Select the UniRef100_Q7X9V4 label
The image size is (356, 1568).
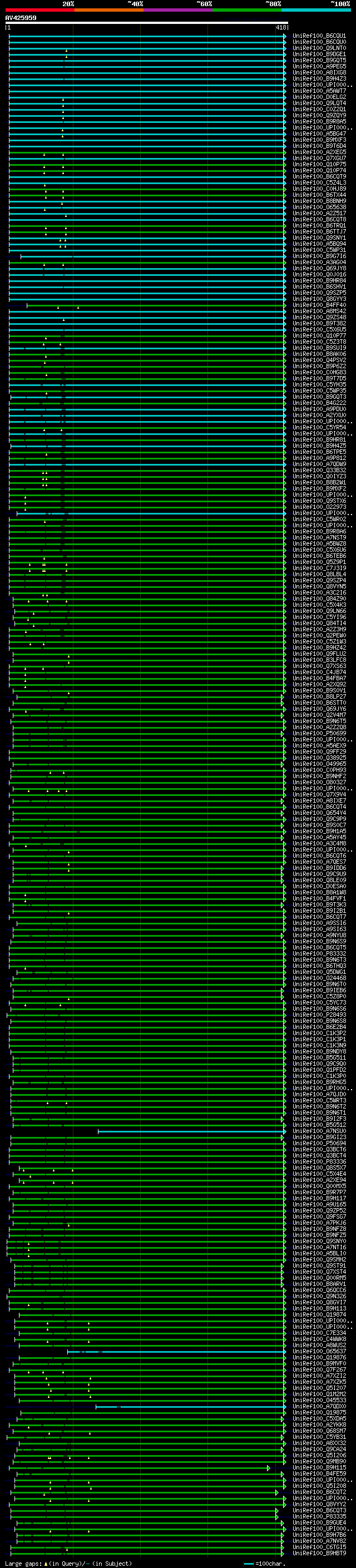pyautogui.click(x=319, y=795)
